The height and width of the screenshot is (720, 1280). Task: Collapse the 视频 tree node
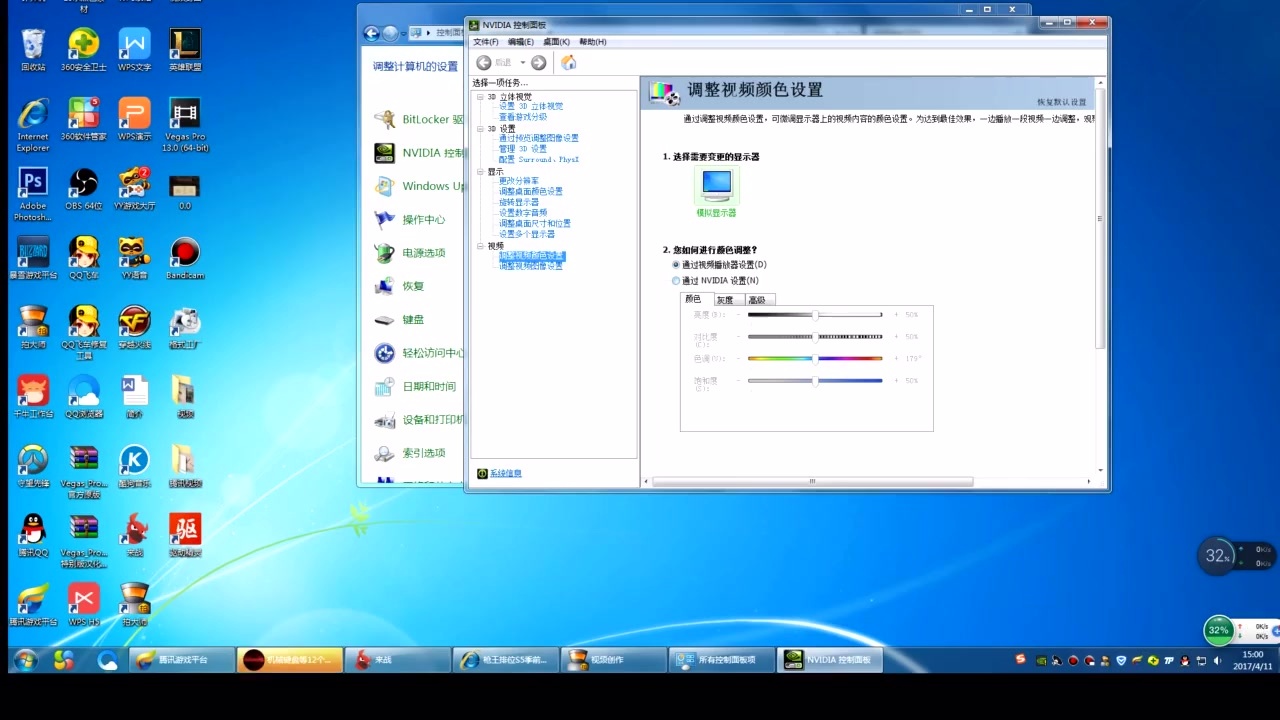(x=479, y=246)
